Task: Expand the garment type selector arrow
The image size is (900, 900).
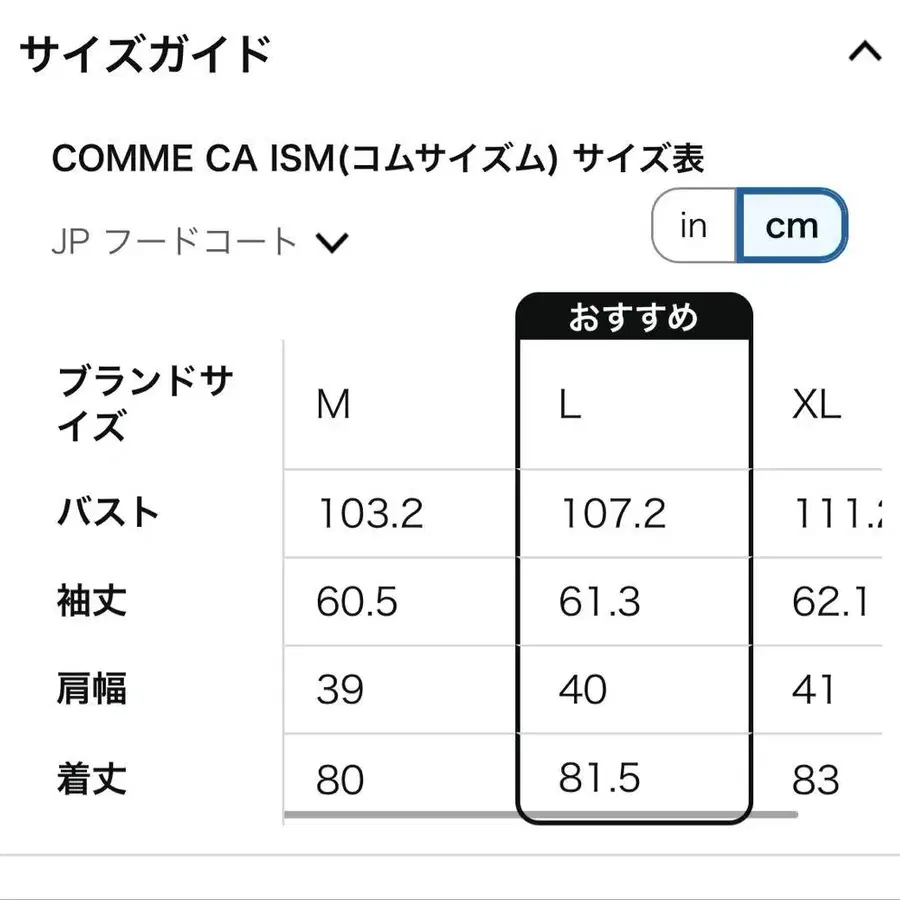Action: [335, 240]
